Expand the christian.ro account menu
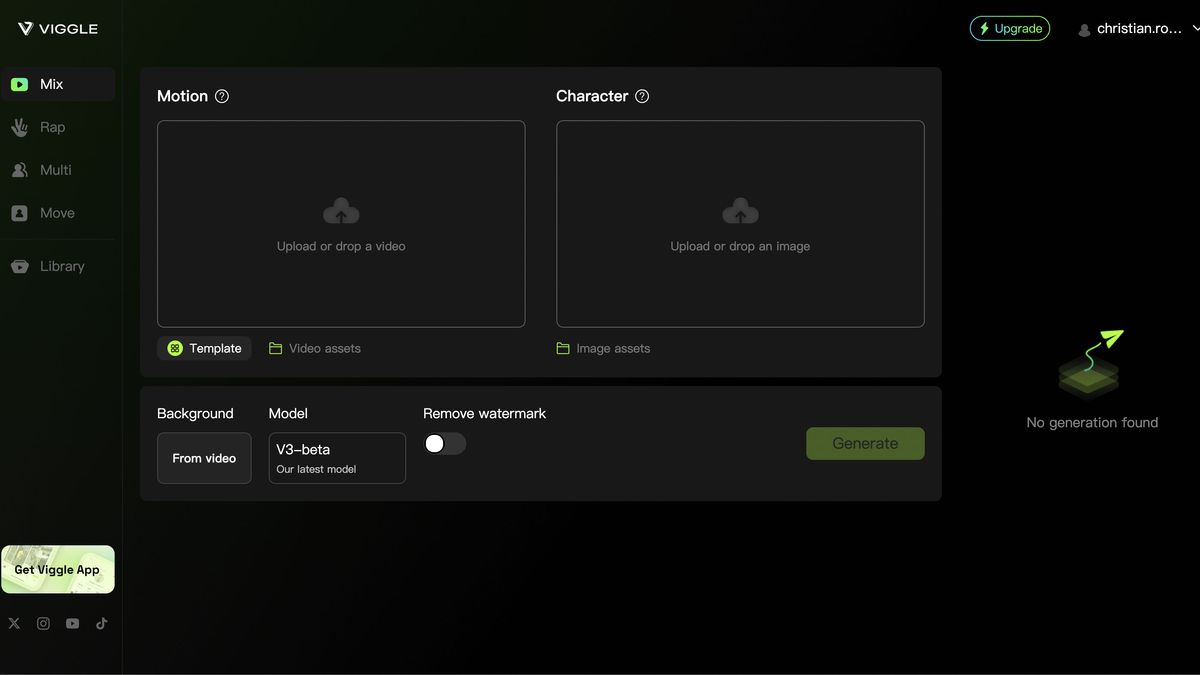Image resolution: width=1200 pixels, height=675 pixels. click(1140, 28)
